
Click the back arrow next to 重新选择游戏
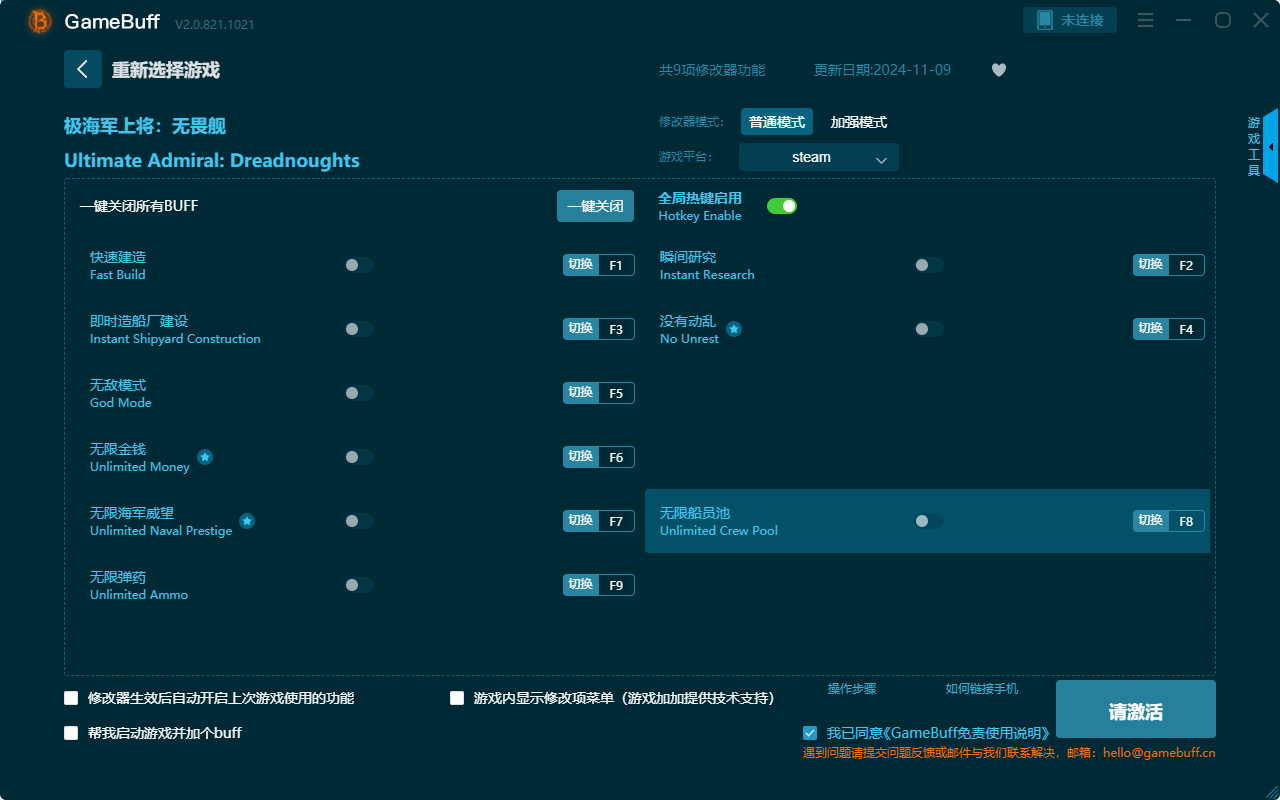[x=83, y=68]
